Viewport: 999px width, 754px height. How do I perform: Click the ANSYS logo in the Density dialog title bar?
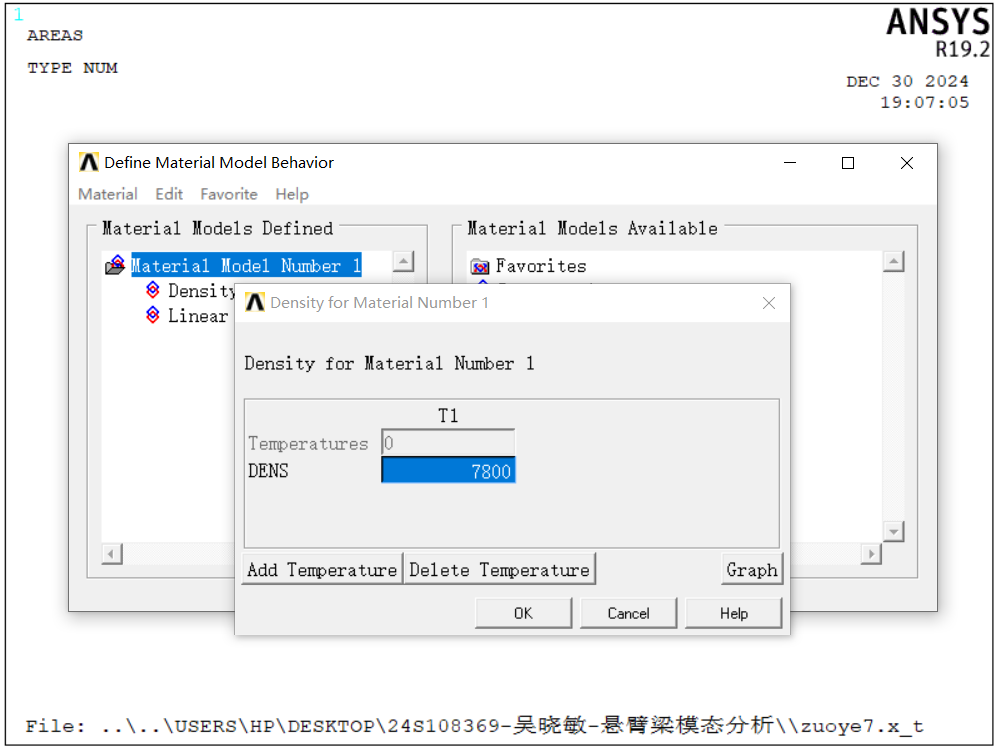click(255, 302)
